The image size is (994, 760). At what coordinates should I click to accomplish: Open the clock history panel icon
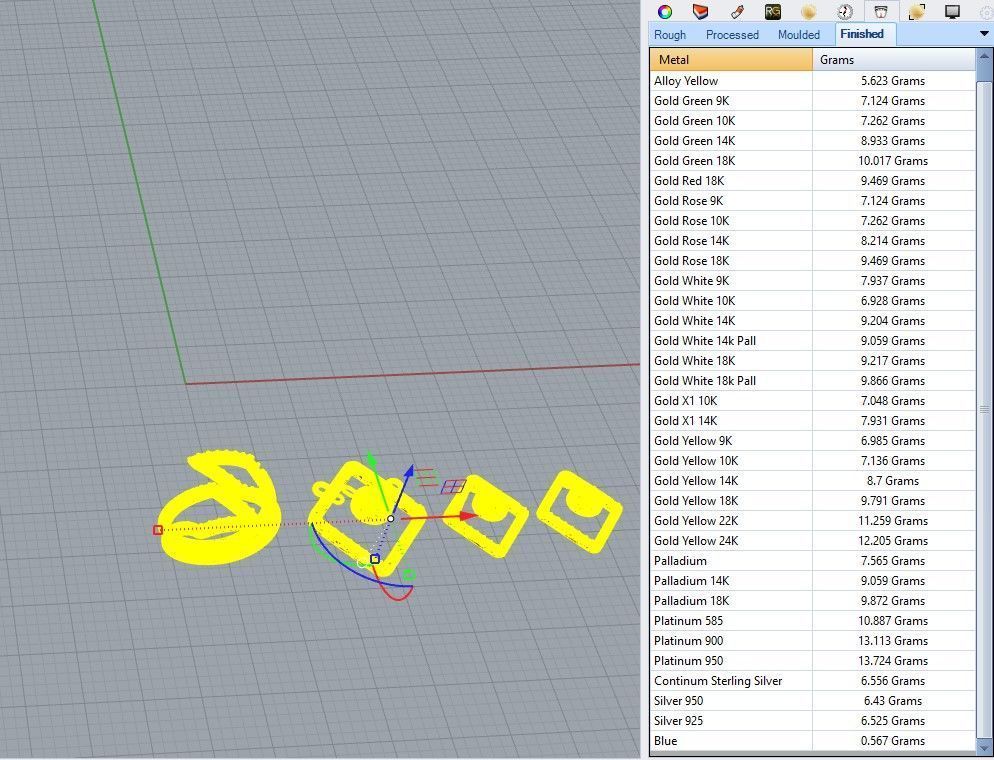point(844,11)
